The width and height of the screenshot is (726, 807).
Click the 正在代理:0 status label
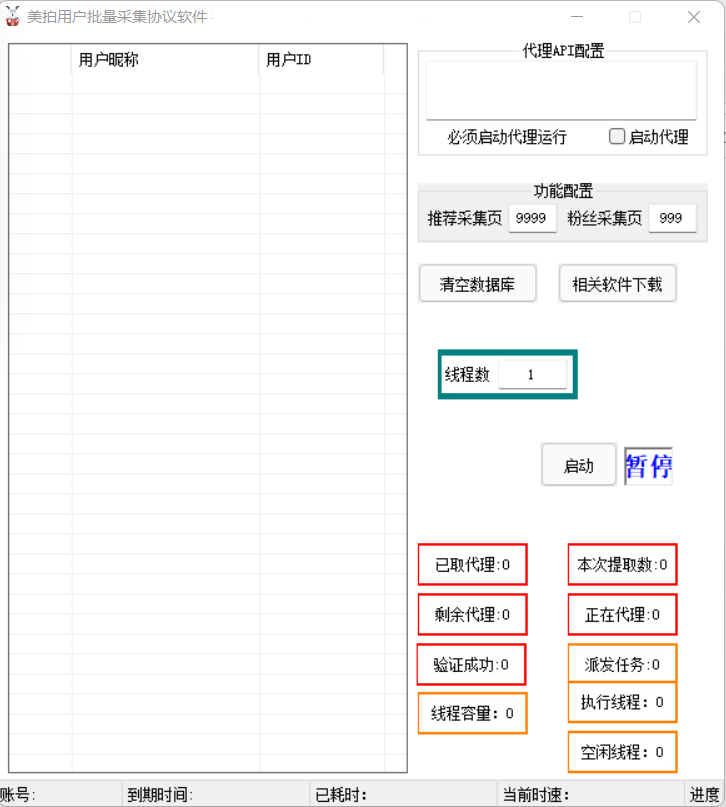[623, 614]
